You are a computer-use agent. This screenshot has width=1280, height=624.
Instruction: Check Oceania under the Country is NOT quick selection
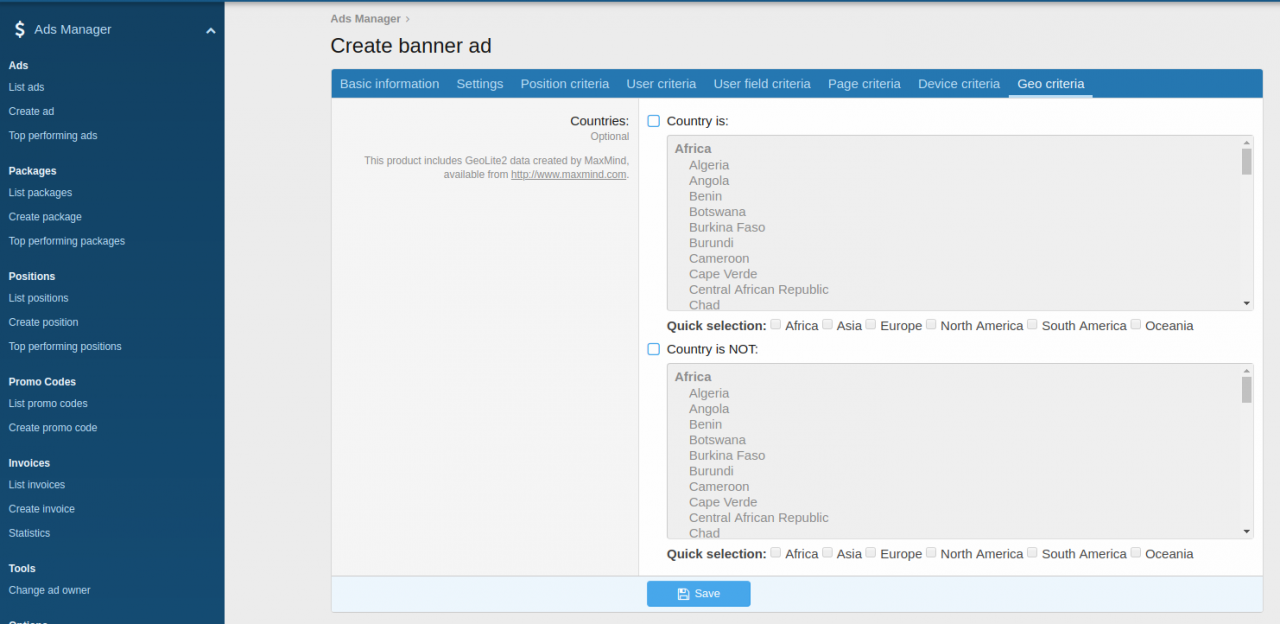tap(1135, 552)
